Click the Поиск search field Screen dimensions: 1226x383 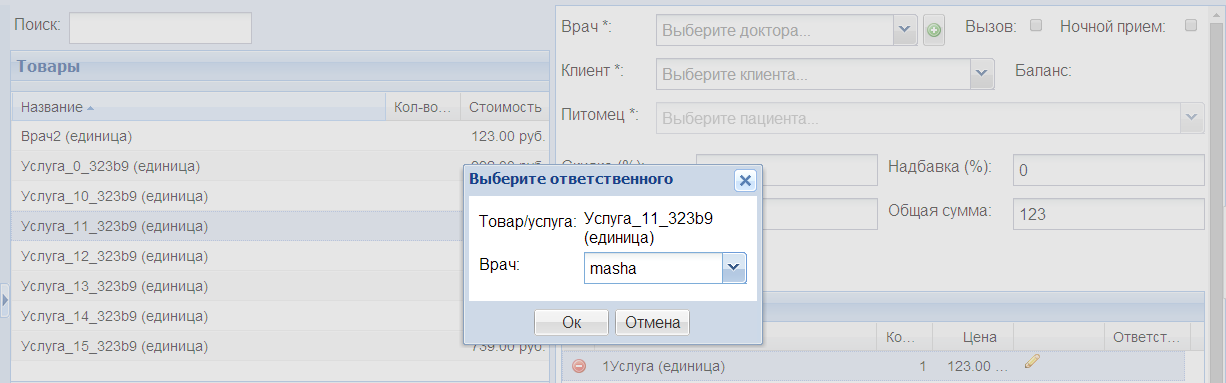(x=160, y=28)
